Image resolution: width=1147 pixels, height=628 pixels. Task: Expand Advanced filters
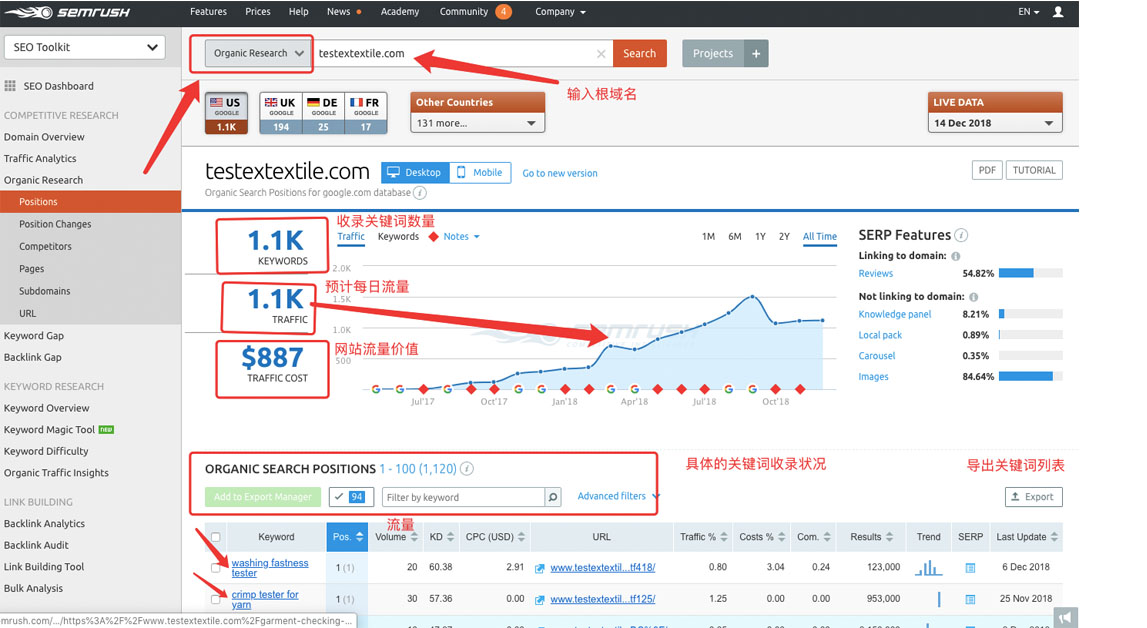tap(618, 496)
